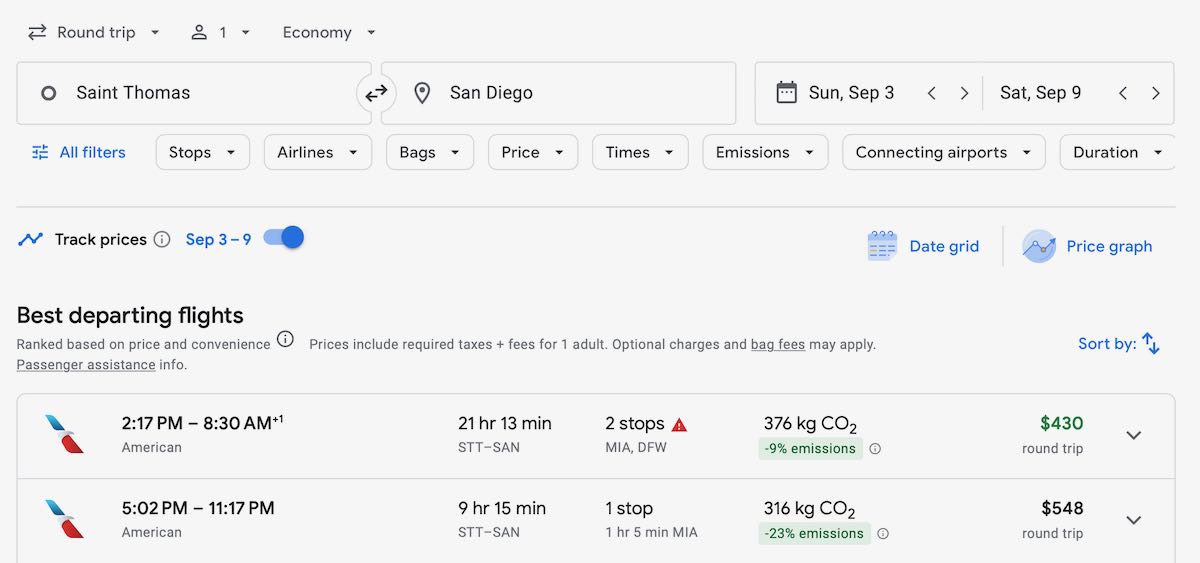Turn off Track prices toggle

tap(284, 238)
